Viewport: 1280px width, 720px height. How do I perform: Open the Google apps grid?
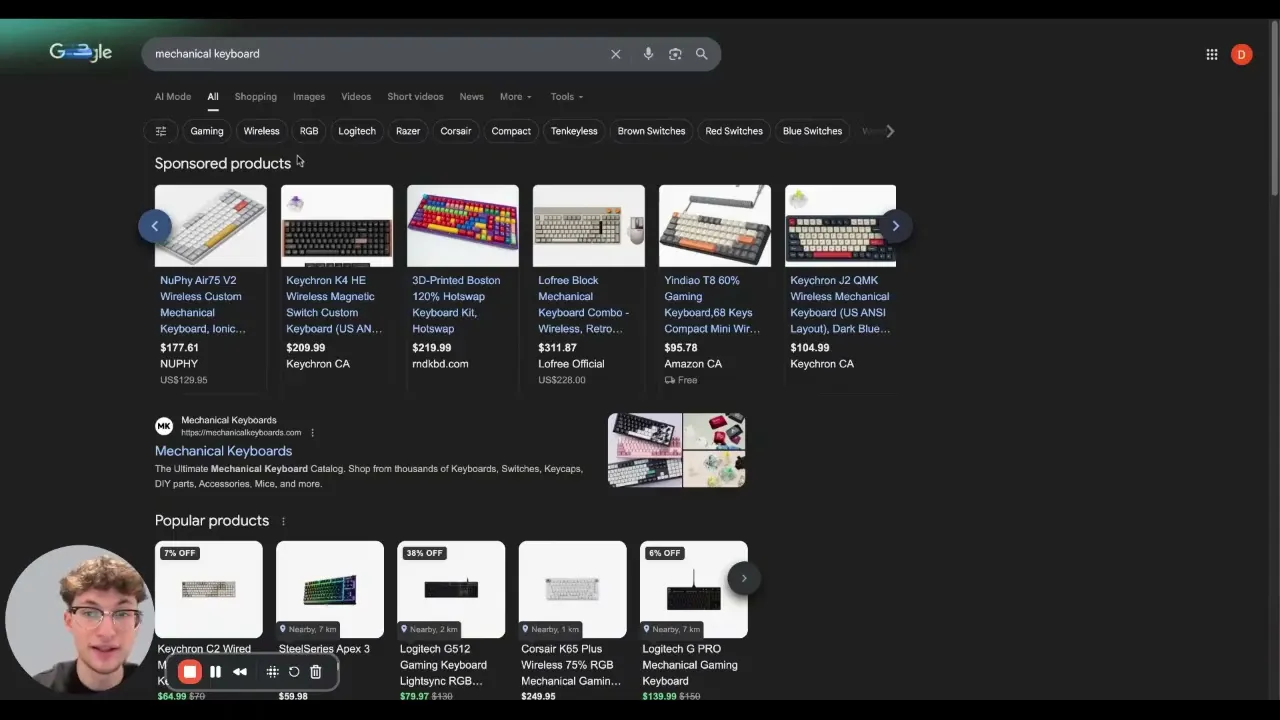coord(1212,55)
